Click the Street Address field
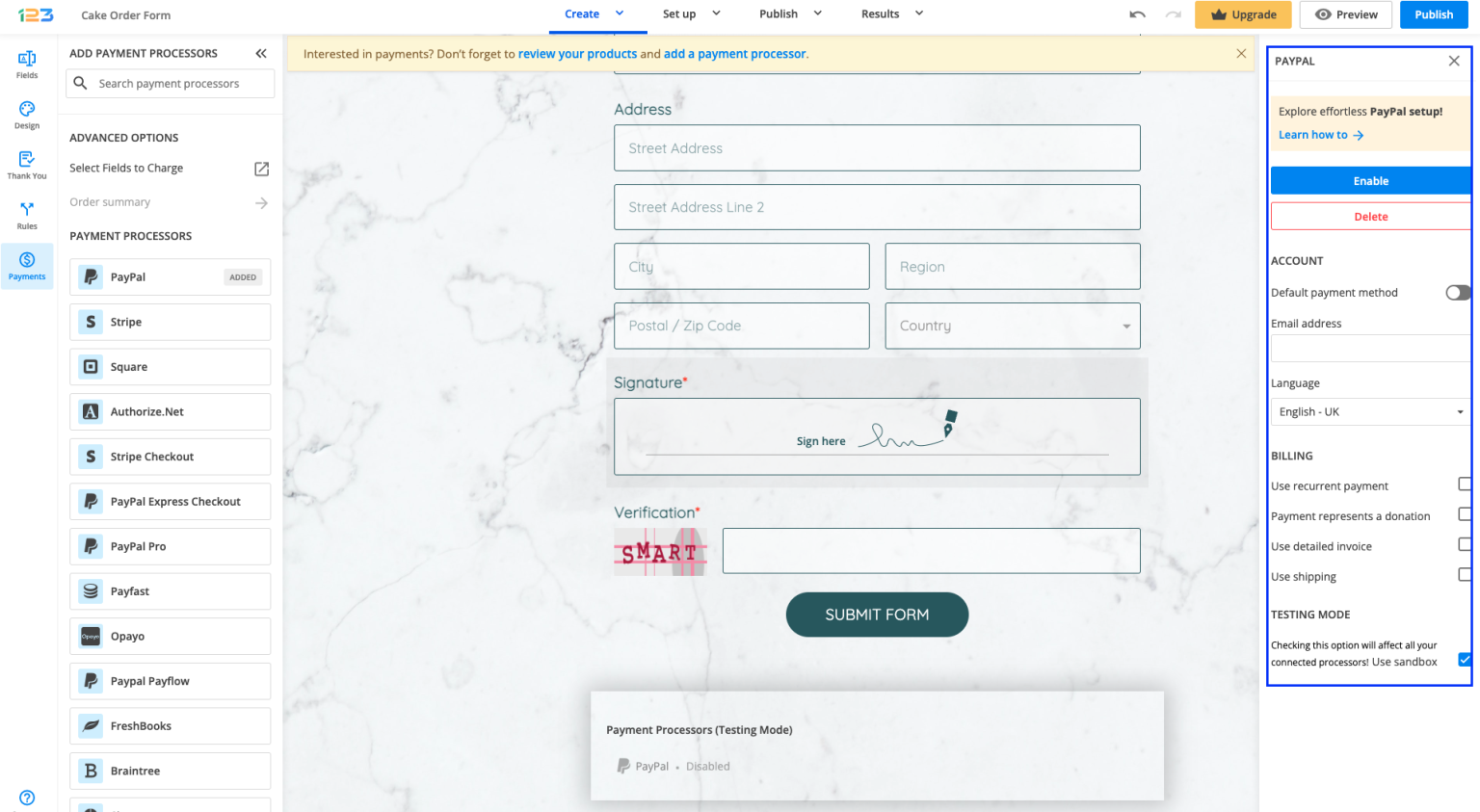 point(877,148)
